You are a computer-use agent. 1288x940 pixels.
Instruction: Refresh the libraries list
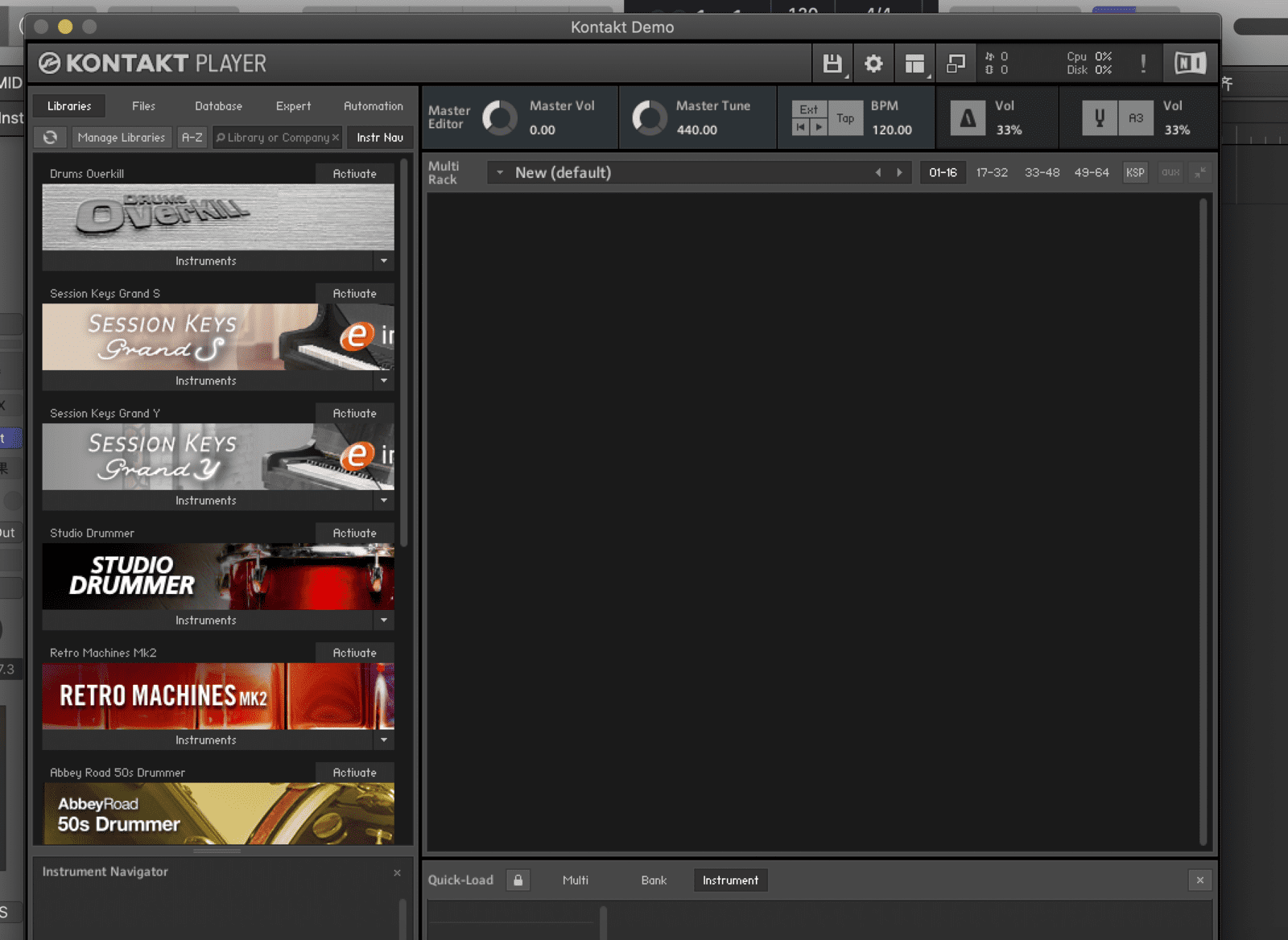pos(50,138)
